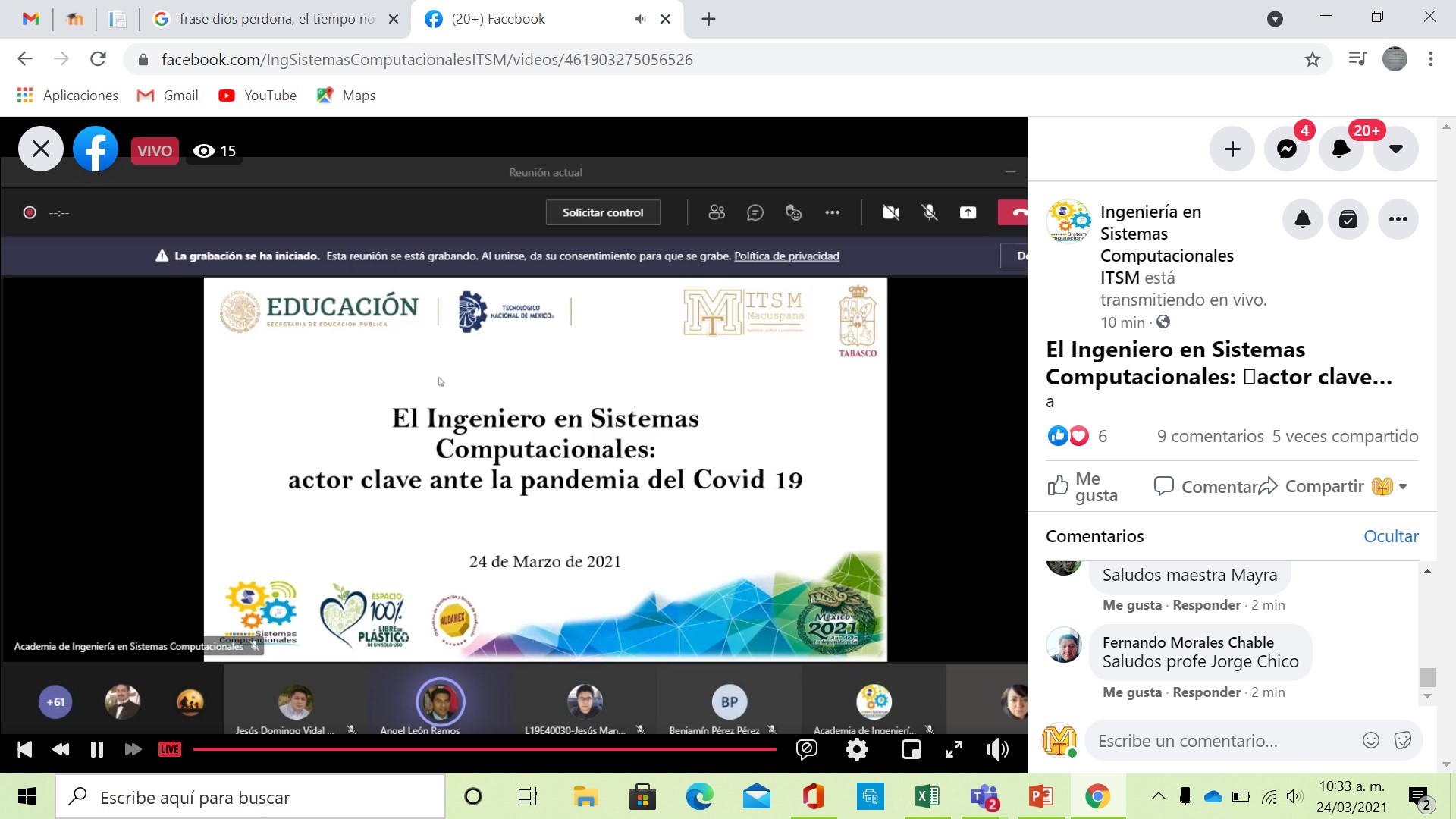The width and height of the screenshot is (1456, 819).
Task: Click the address bar URL
Action: (427, 60)
